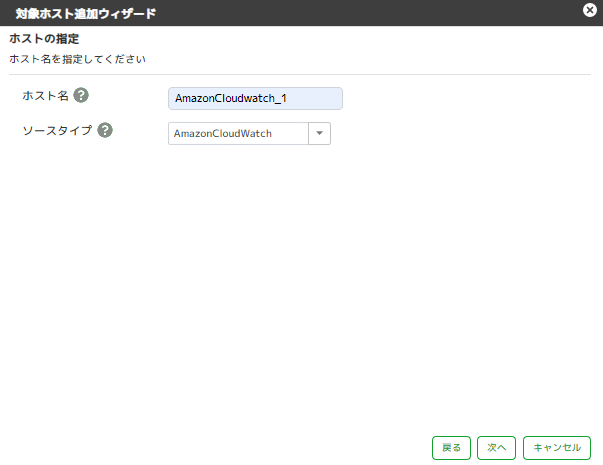Select the ホスト名 label
The height and width of the screenshot is (465, 603).
click(45, 95)
